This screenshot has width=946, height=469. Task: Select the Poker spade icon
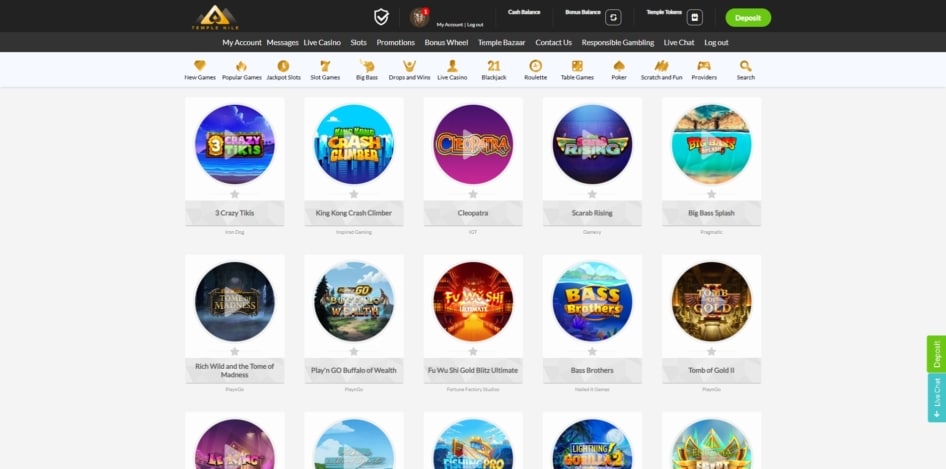pos(619,66)
